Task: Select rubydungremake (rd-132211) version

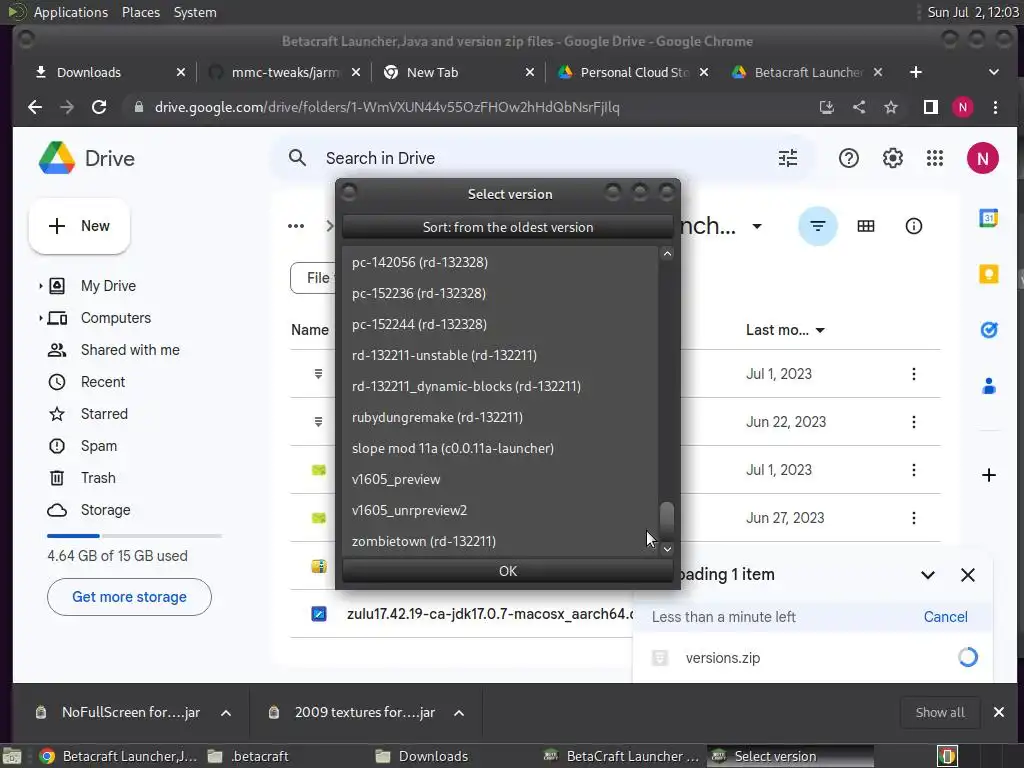Action: tap(500, 417)
